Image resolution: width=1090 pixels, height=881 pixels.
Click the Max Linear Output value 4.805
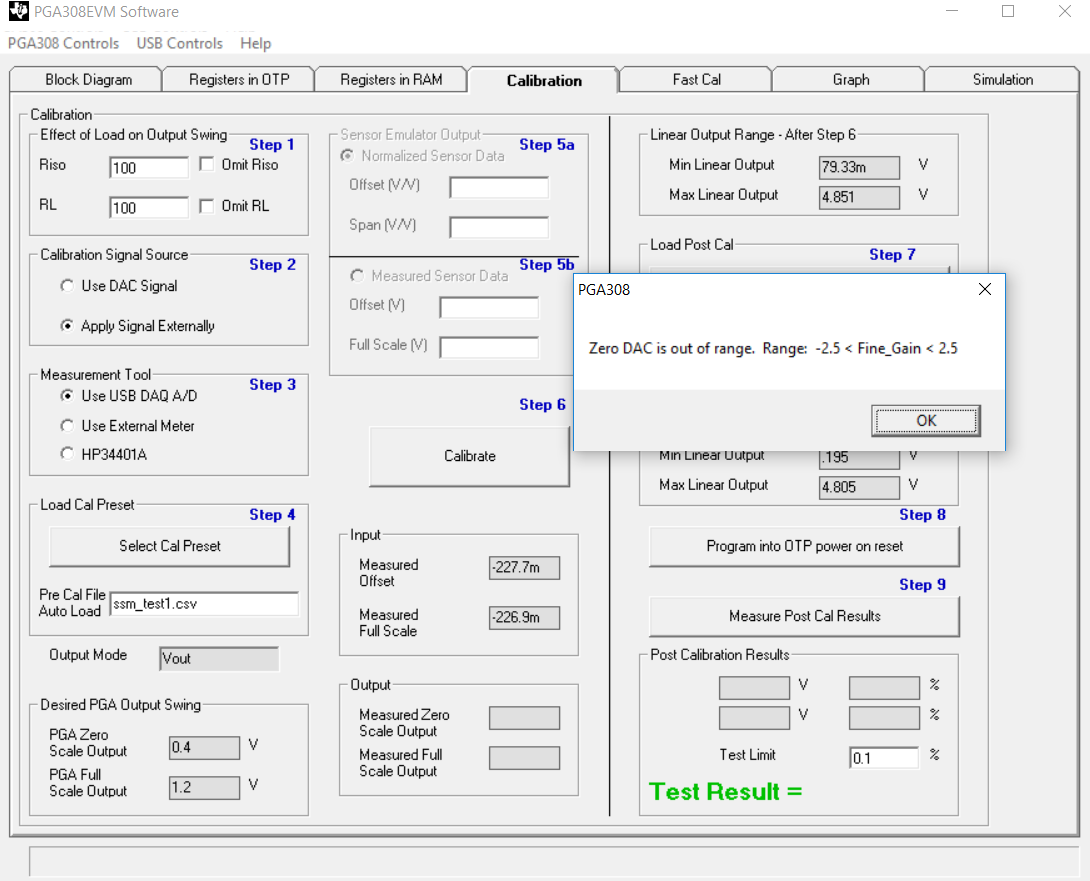859,487
